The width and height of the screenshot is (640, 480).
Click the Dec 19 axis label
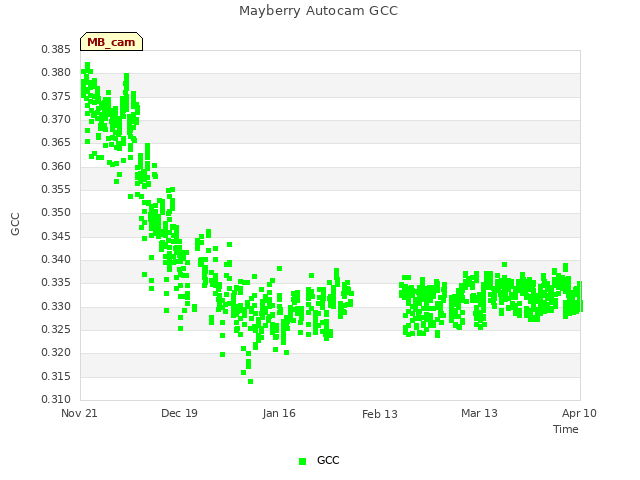179,413
